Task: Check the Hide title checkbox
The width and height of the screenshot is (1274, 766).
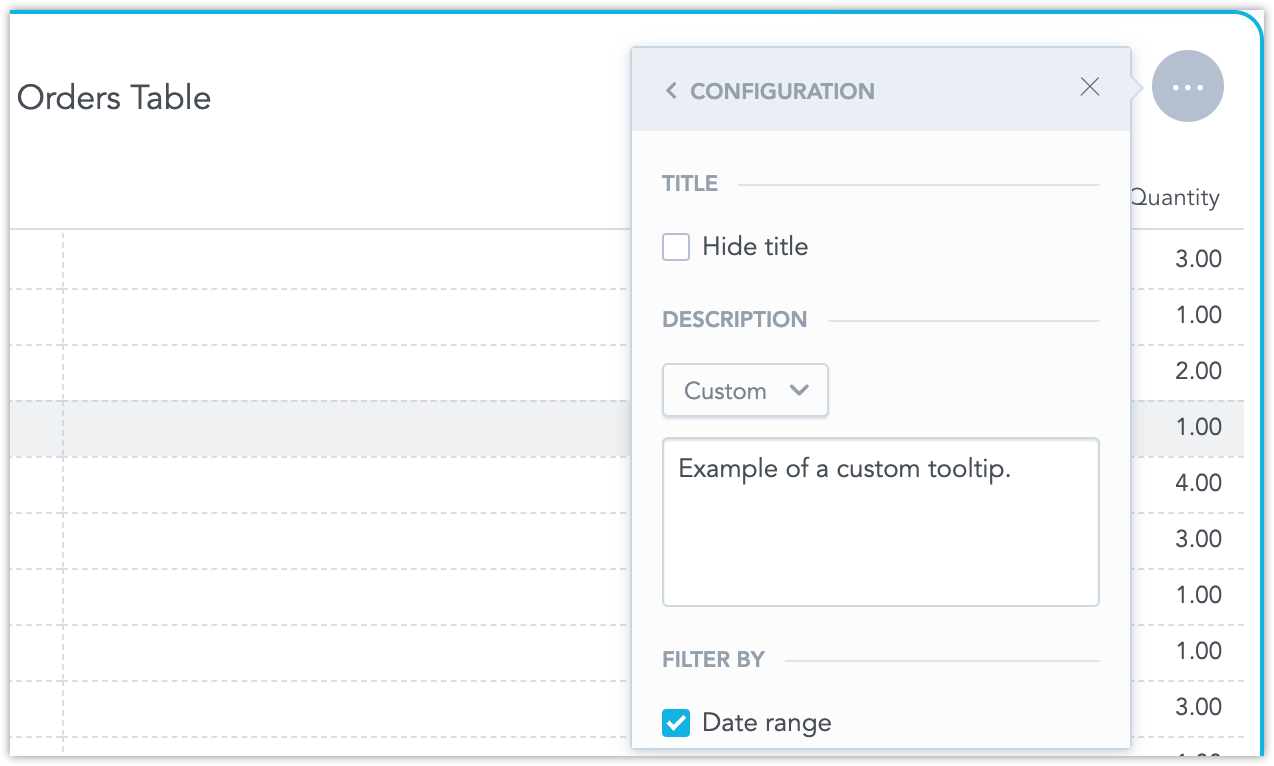Action: (x=676, y=247)
